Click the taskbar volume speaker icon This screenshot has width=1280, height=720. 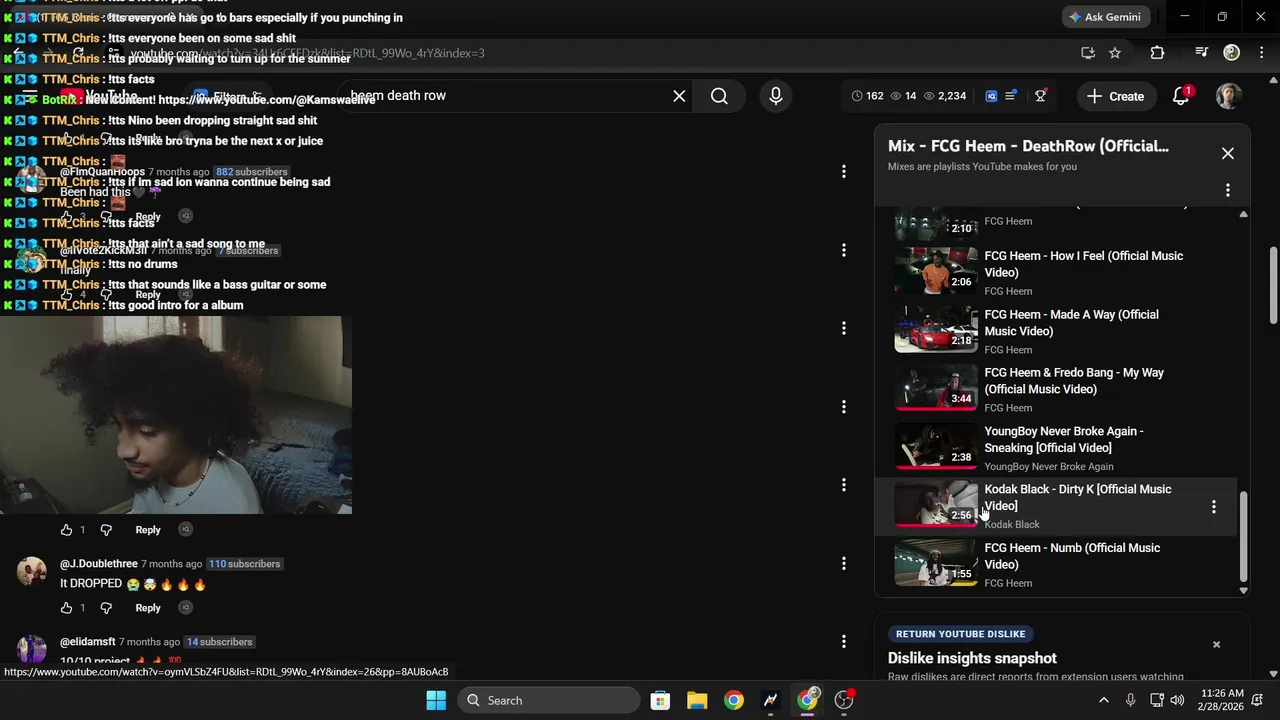click(x=1177, y=700)
